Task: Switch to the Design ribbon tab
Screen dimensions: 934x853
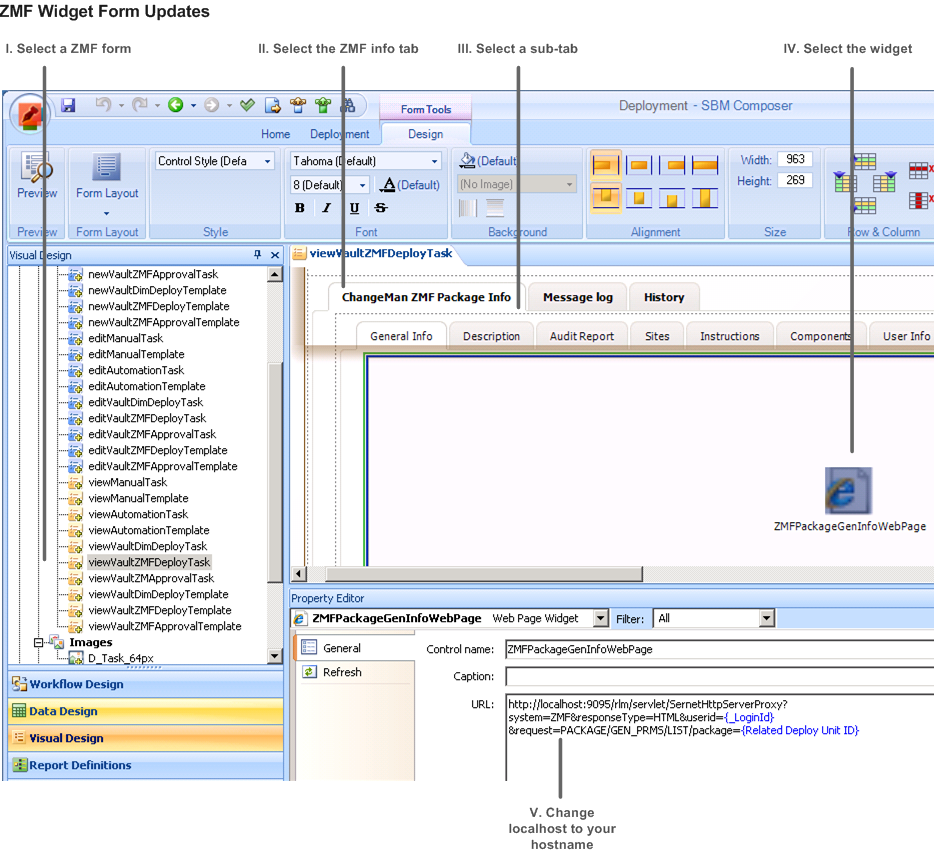Action: tap(425, 134)
